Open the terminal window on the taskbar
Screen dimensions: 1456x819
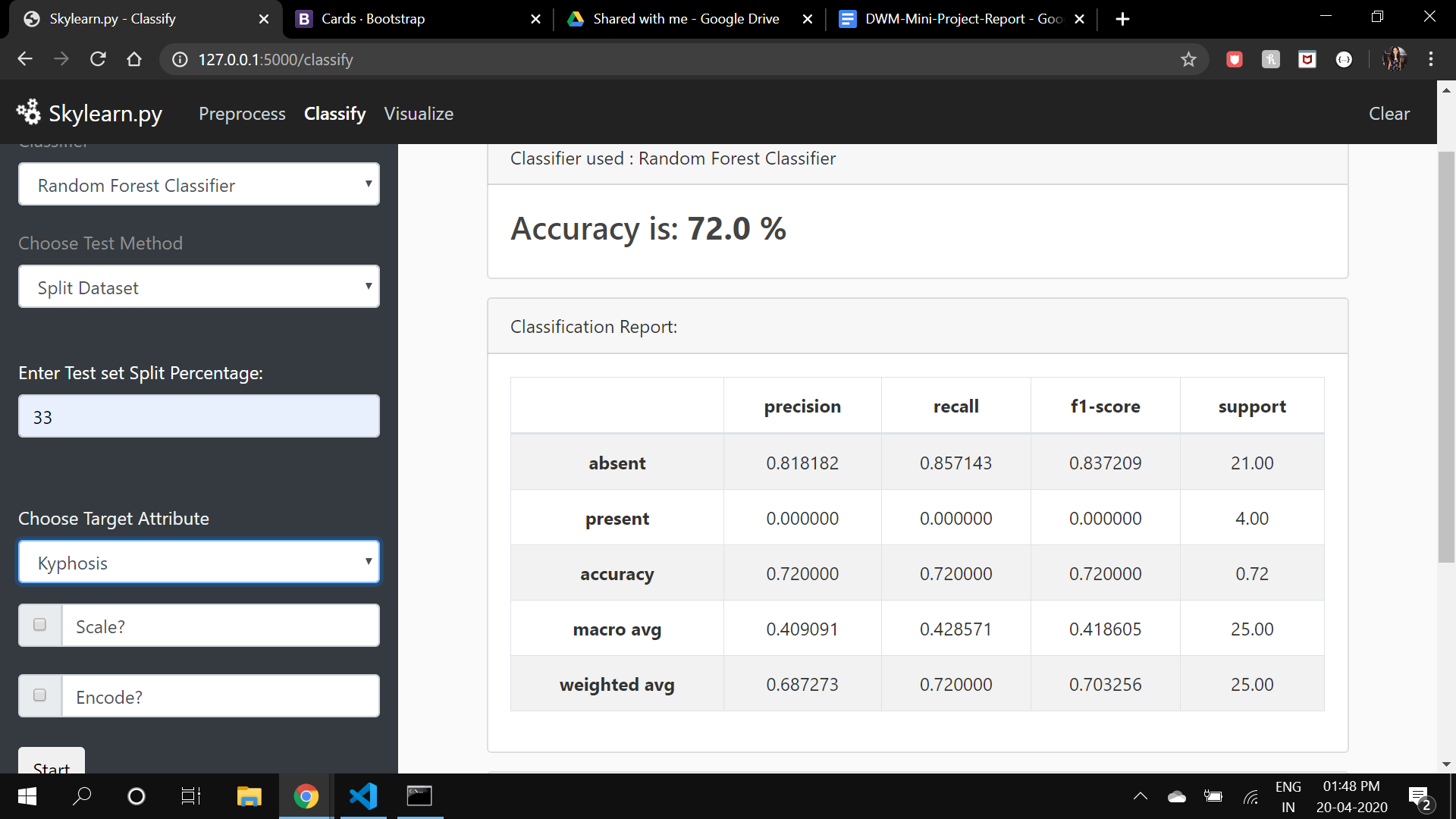pyautogui.click(x=419, y=796)
